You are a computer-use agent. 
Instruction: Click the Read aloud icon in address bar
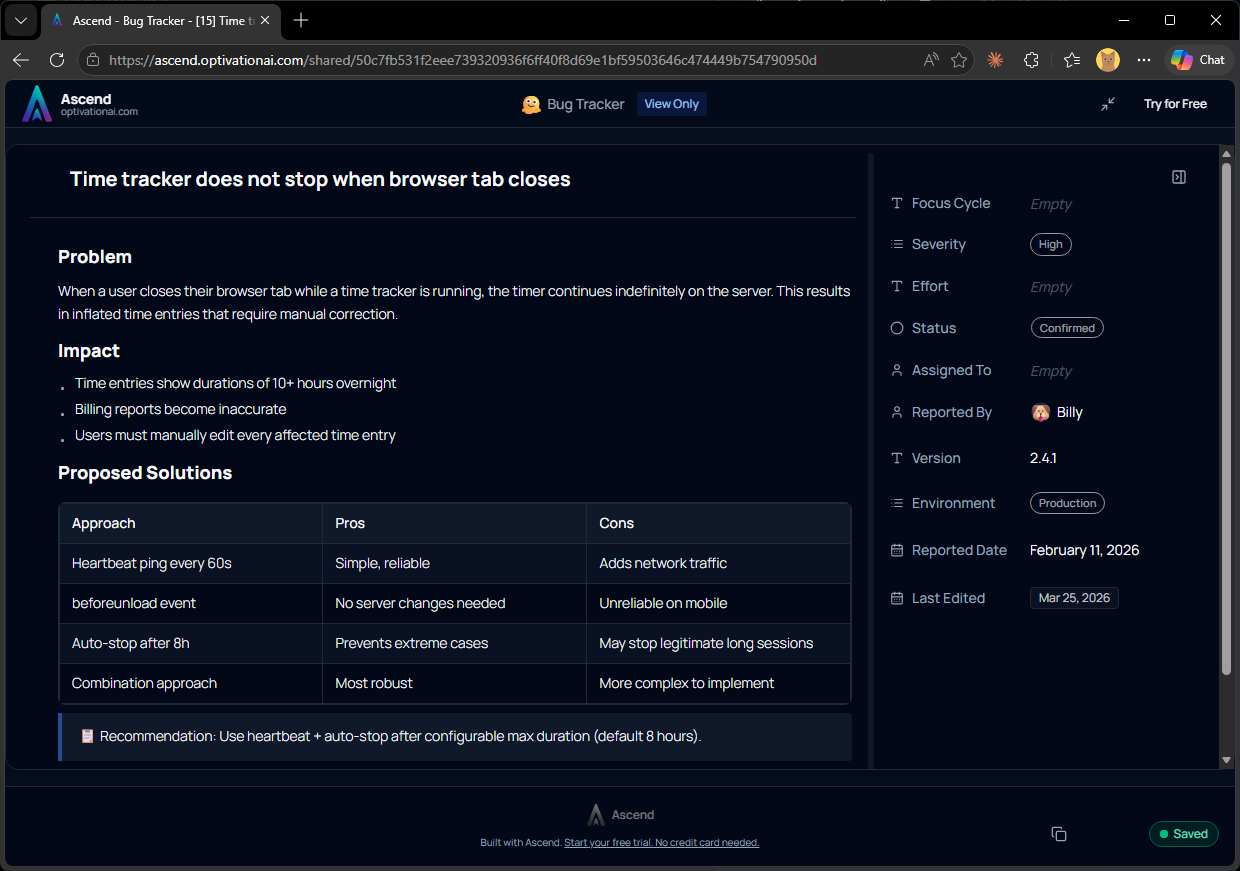point(931,60)
